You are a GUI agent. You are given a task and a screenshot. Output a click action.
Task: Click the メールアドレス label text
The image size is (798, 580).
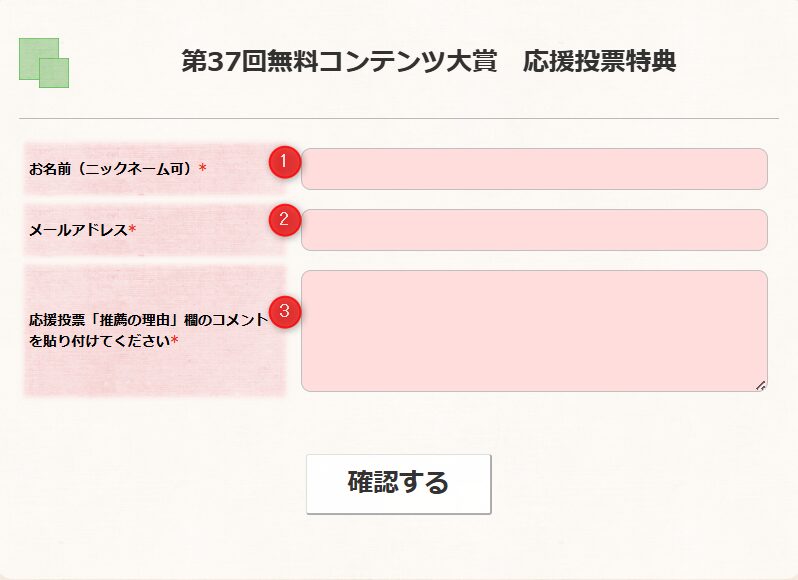(x=78, y=230)
